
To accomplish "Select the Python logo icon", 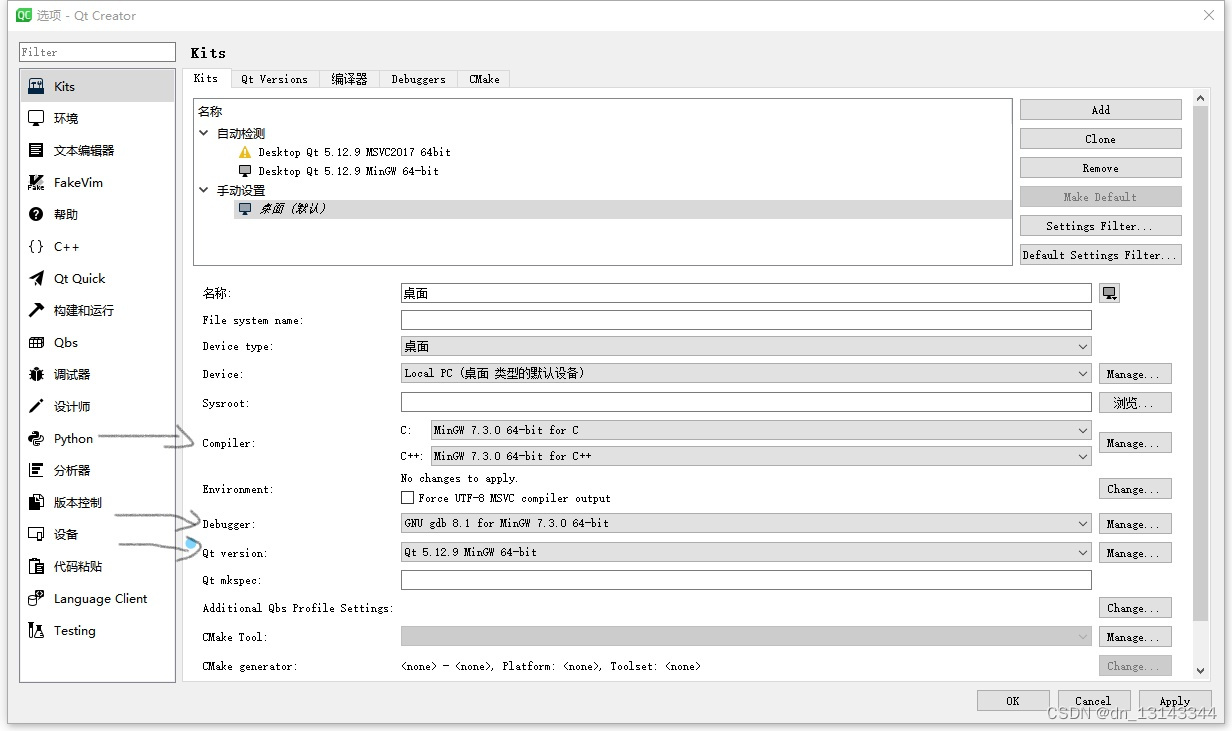I will (x=36, y=438).
